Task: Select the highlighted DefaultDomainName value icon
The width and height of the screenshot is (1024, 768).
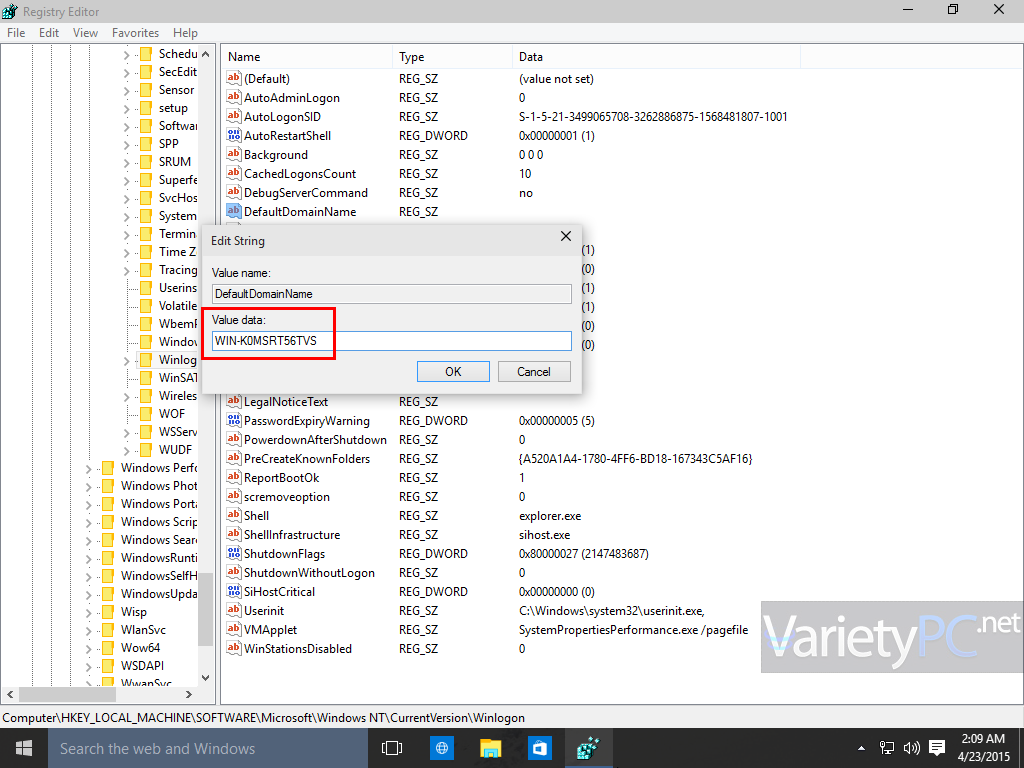Action: point(232,211)
